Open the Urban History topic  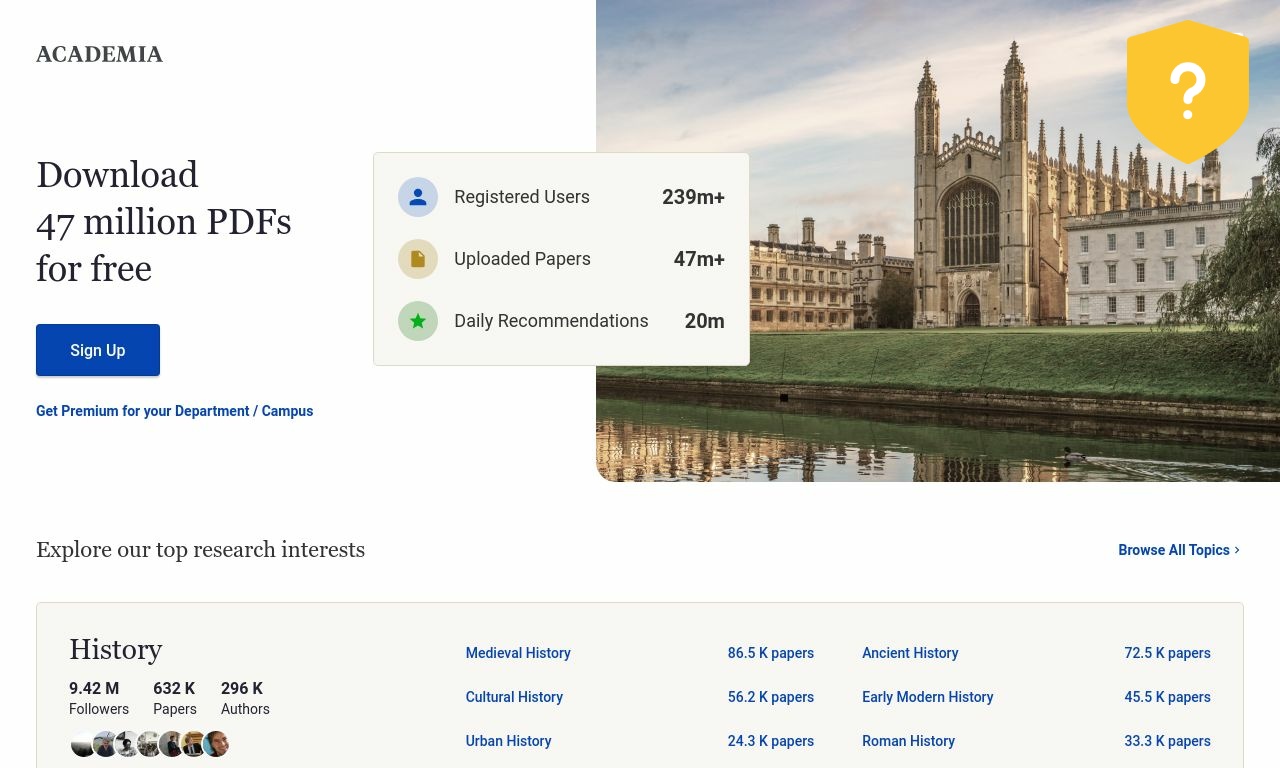pos(508,741)
